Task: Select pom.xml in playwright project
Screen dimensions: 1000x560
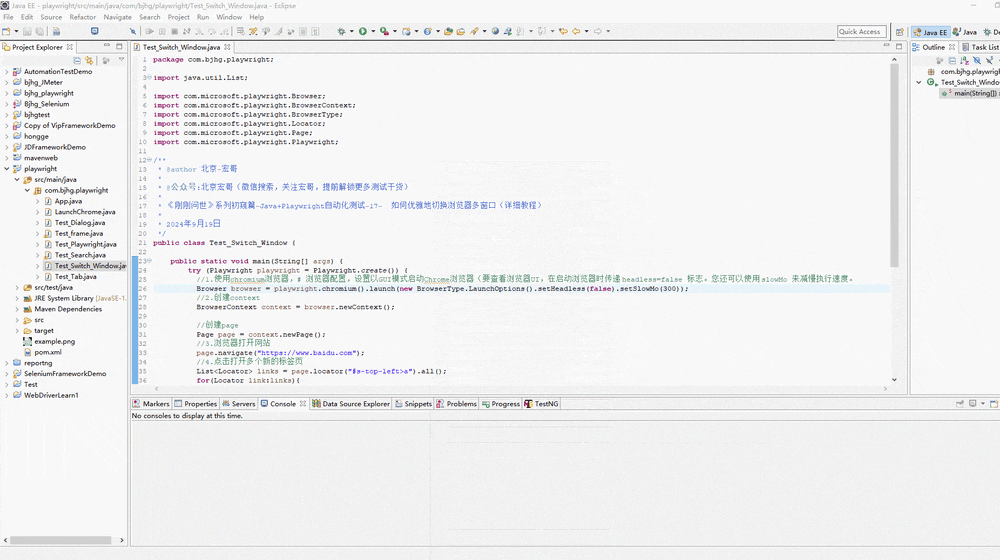Action: click(x=48, y=352)
